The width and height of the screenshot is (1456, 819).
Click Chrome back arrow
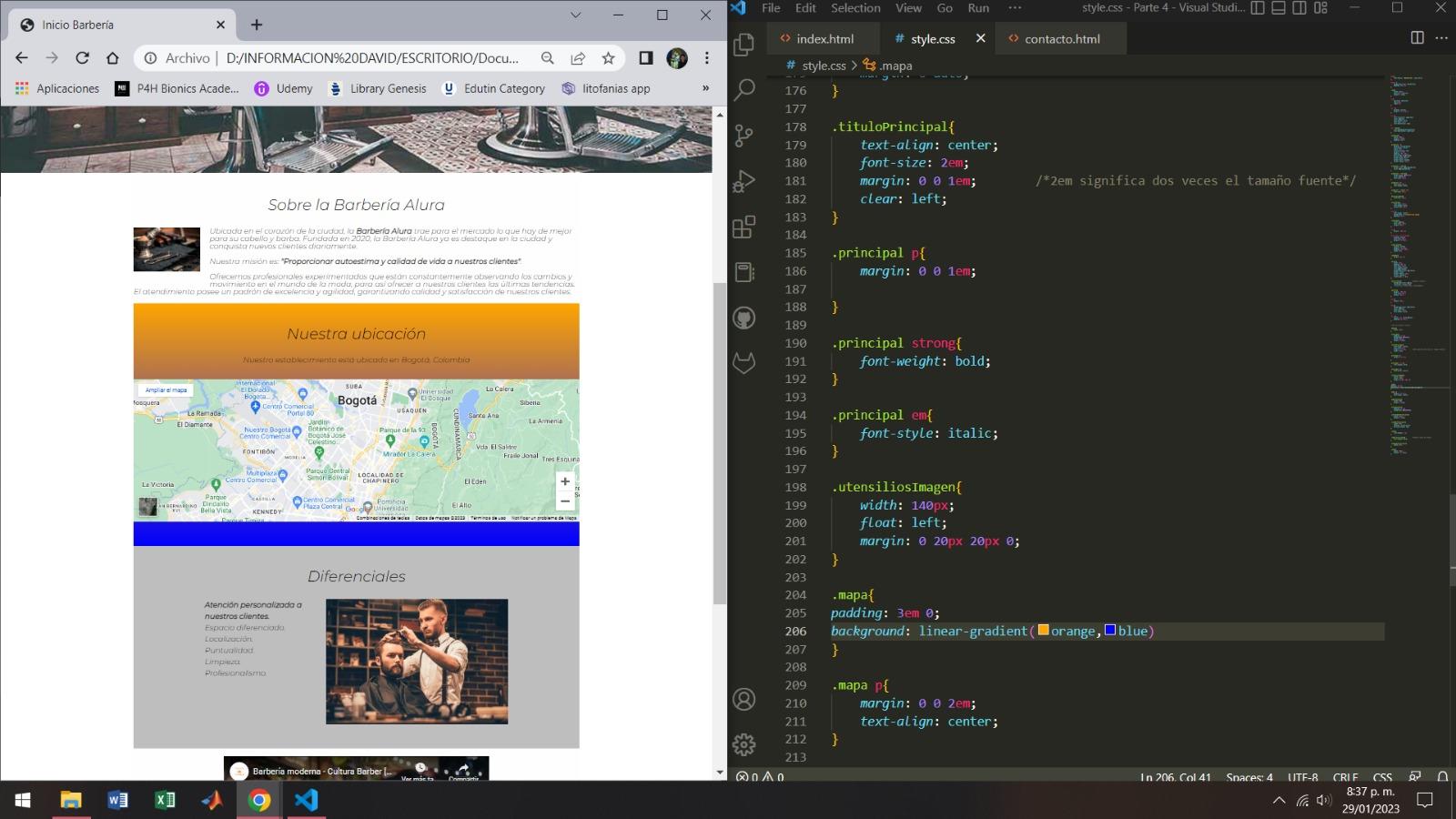pyautogui.click(x=22, y=58)
